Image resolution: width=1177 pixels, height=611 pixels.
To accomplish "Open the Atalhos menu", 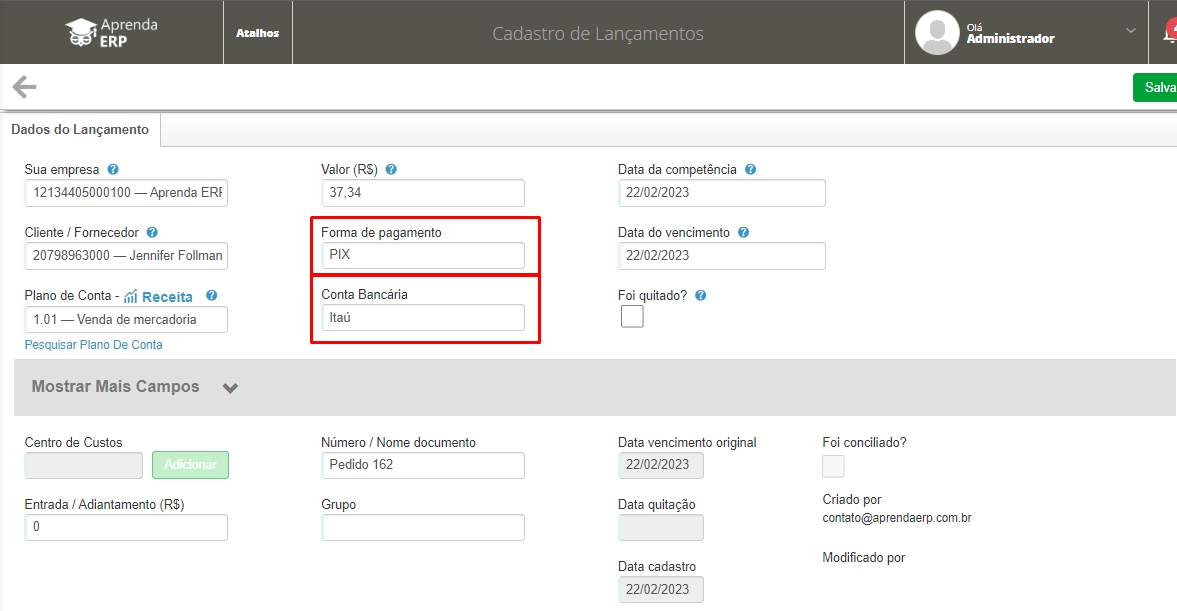I will 257,33.
